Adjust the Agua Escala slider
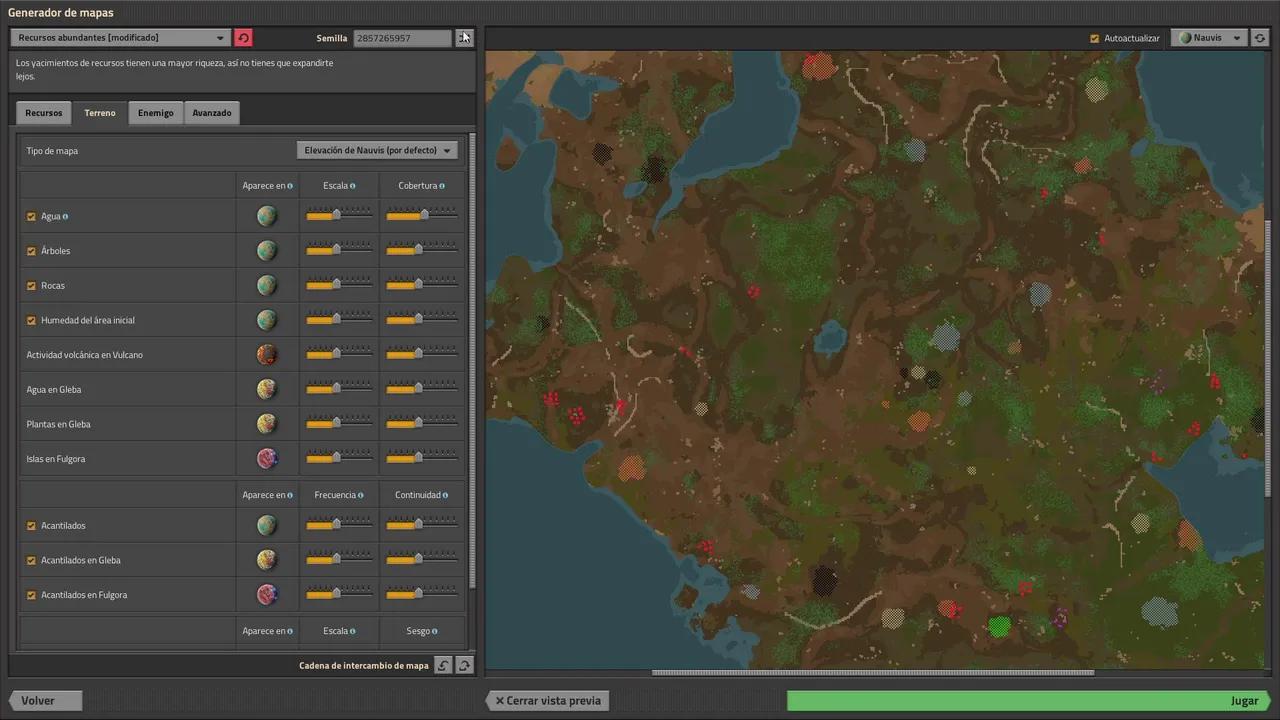Screen dimensions: 1280x720 [x=339, y=214]
